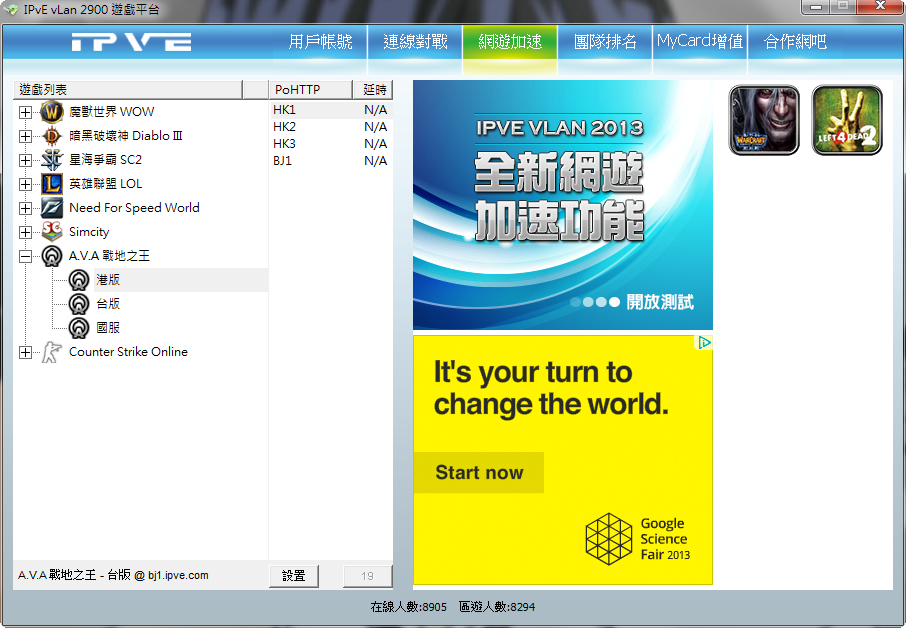Click the IPVE logo in header
The image size is (906, 628).
coord(132,42)
